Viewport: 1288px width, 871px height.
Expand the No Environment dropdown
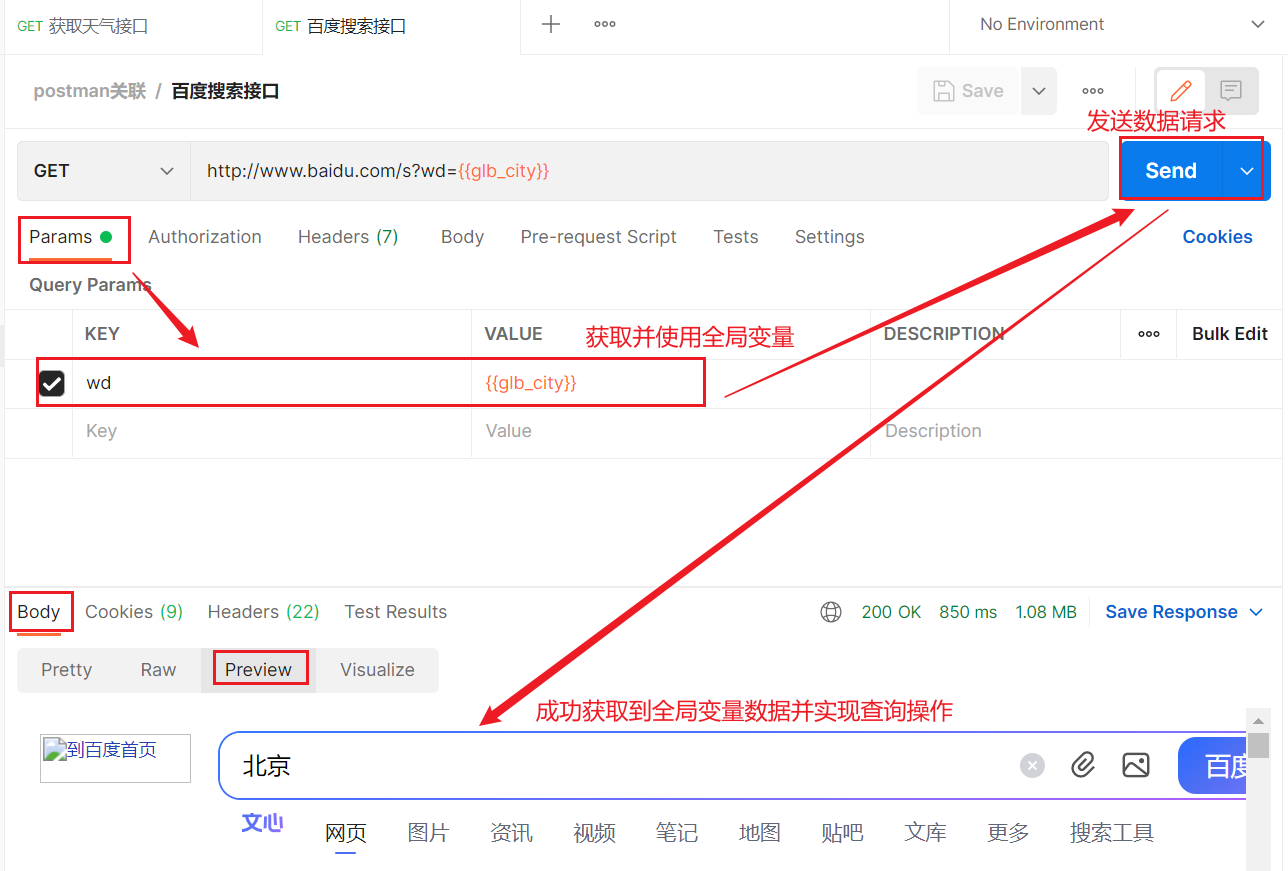tap(1120, 24)
